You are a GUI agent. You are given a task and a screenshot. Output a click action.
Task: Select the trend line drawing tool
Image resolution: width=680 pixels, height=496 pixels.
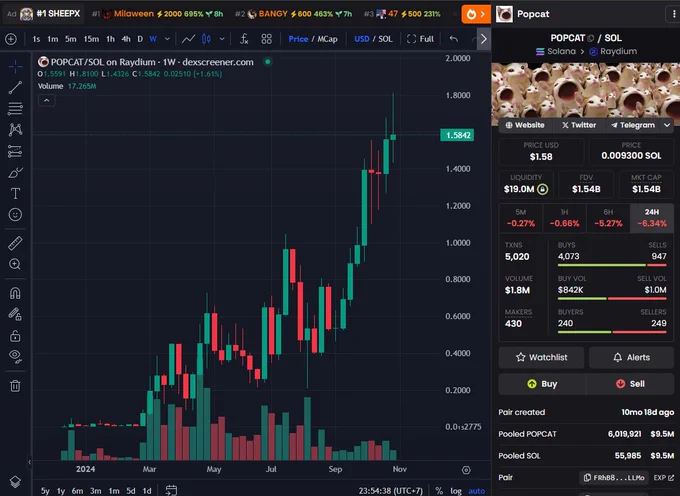pyautogui.click(x=15, y=88)
